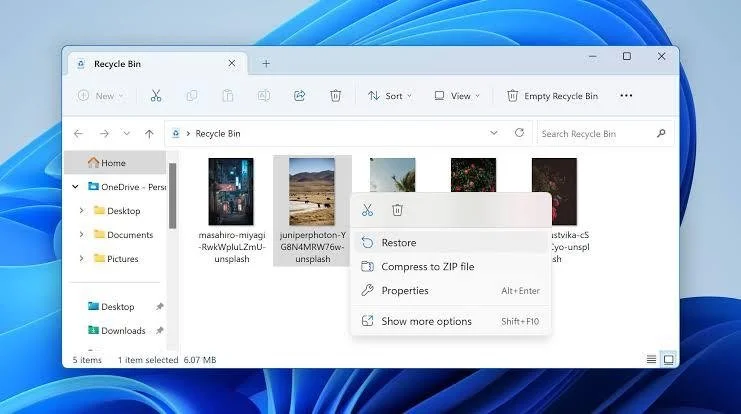The image size is (741, 414).
Task: Unpin Desktop using its pin icon
Action: click(160, 307)
